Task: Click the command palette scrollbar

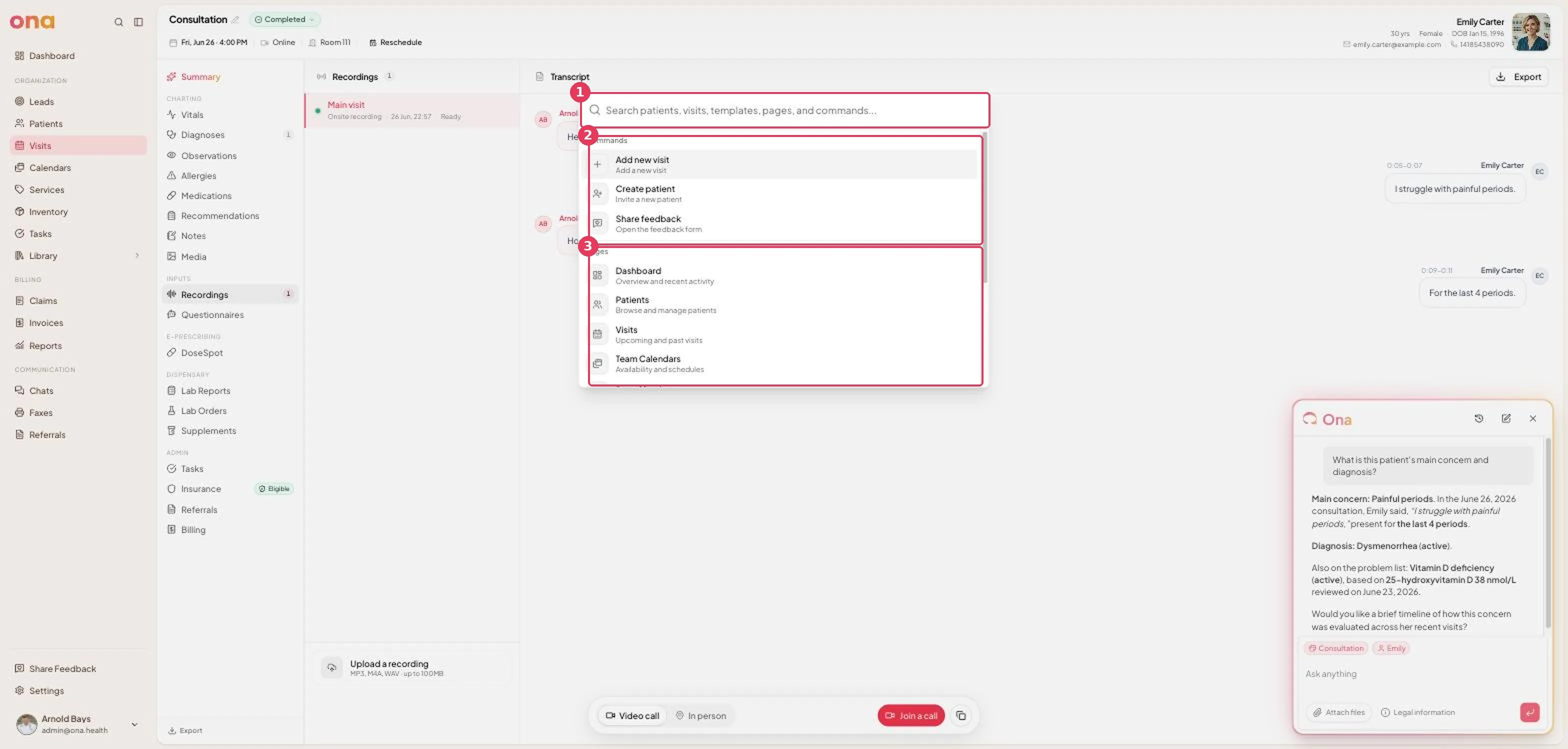Action: [984, 207]
